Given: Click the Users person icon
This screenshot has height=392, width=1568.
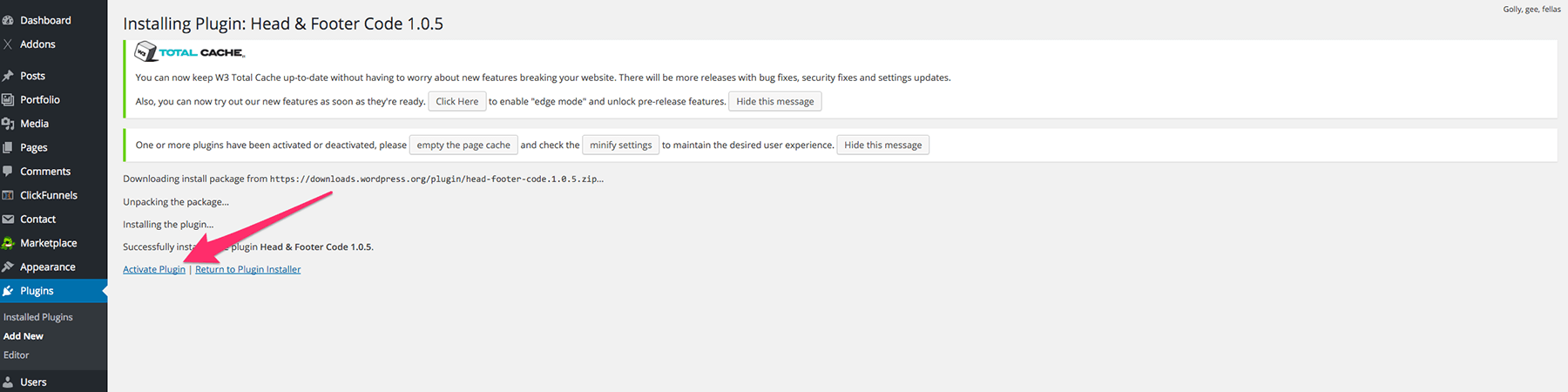Looking at the screenshot, I should click(x=8, y=382).
